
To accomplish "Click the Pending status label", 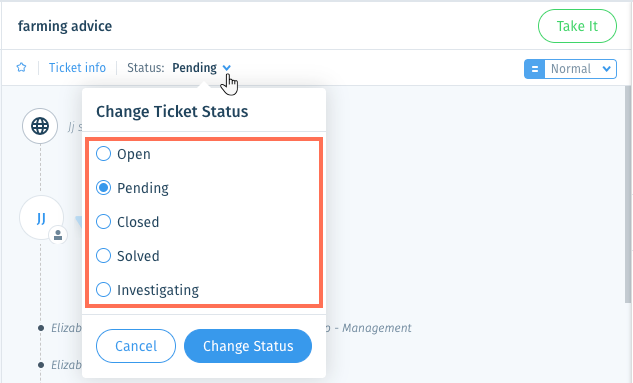I will coord(195,68).
